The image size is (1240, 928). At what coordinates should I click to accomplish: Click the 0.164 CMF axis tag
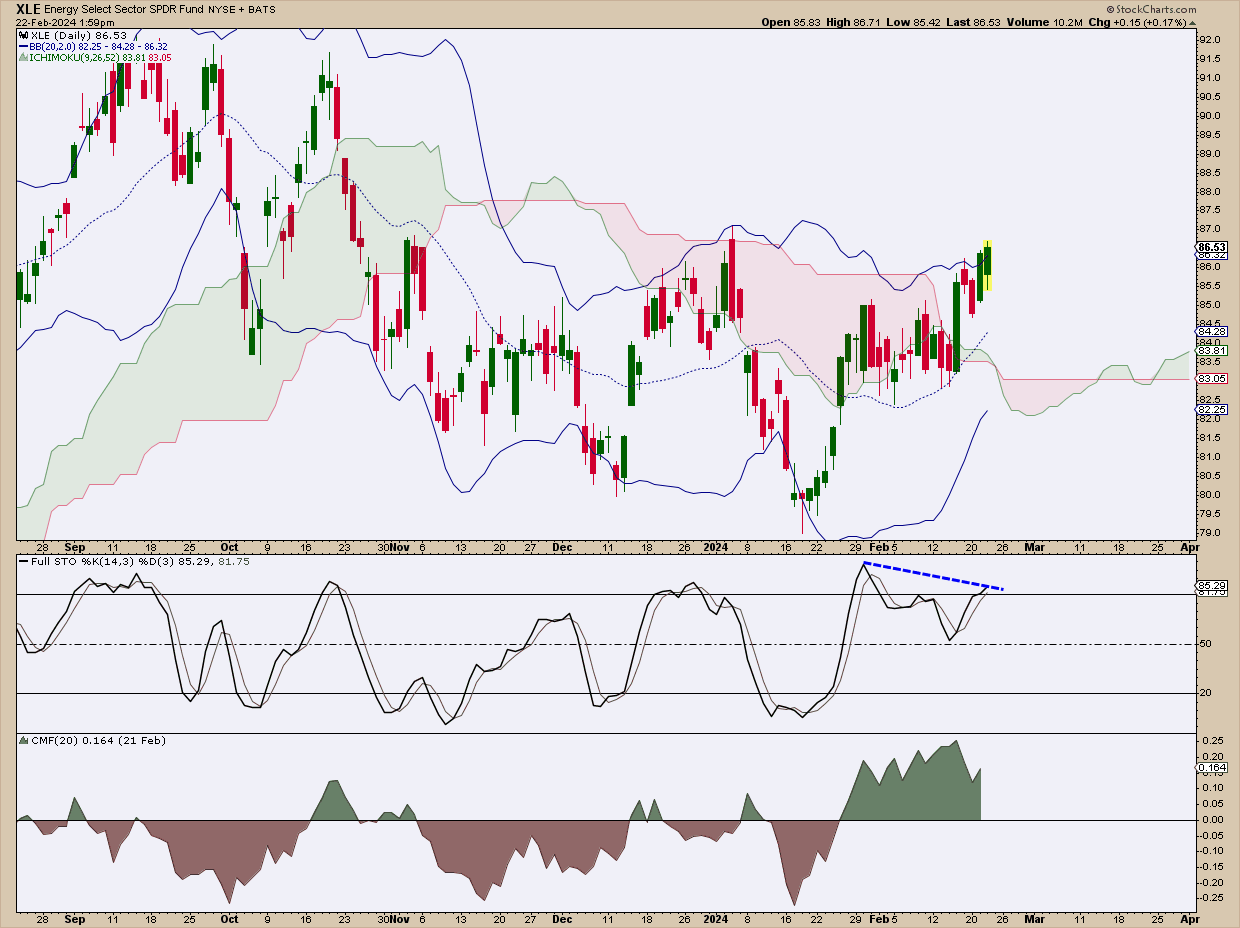click(x=1212, y=768)
